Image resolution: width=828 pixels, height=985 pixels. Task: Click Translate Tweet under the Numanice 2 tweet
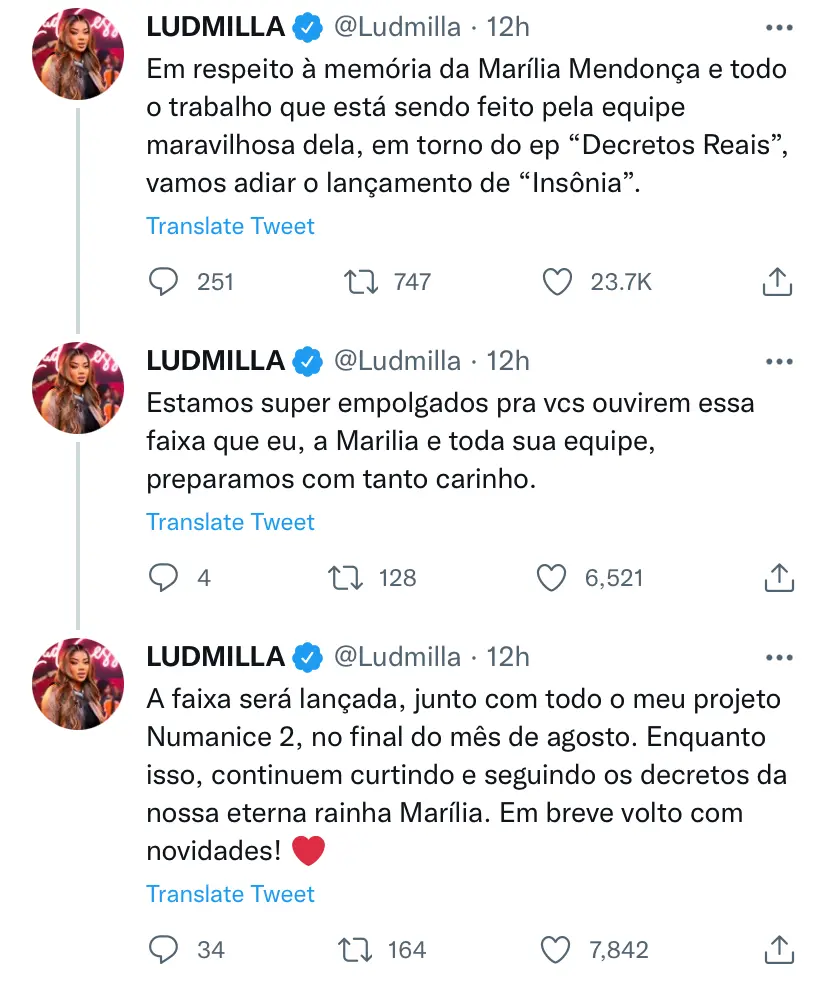coord(230,893)
